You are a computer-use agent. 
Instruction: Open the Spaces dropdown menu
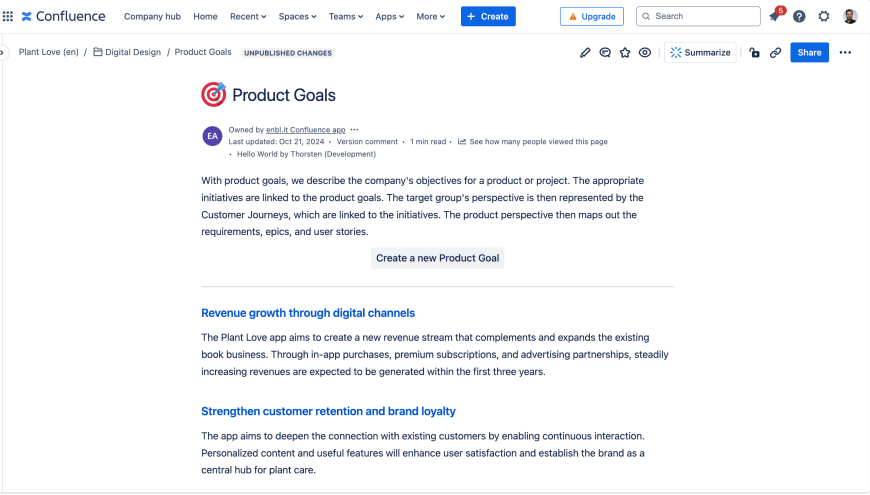[x=297, y=16]
